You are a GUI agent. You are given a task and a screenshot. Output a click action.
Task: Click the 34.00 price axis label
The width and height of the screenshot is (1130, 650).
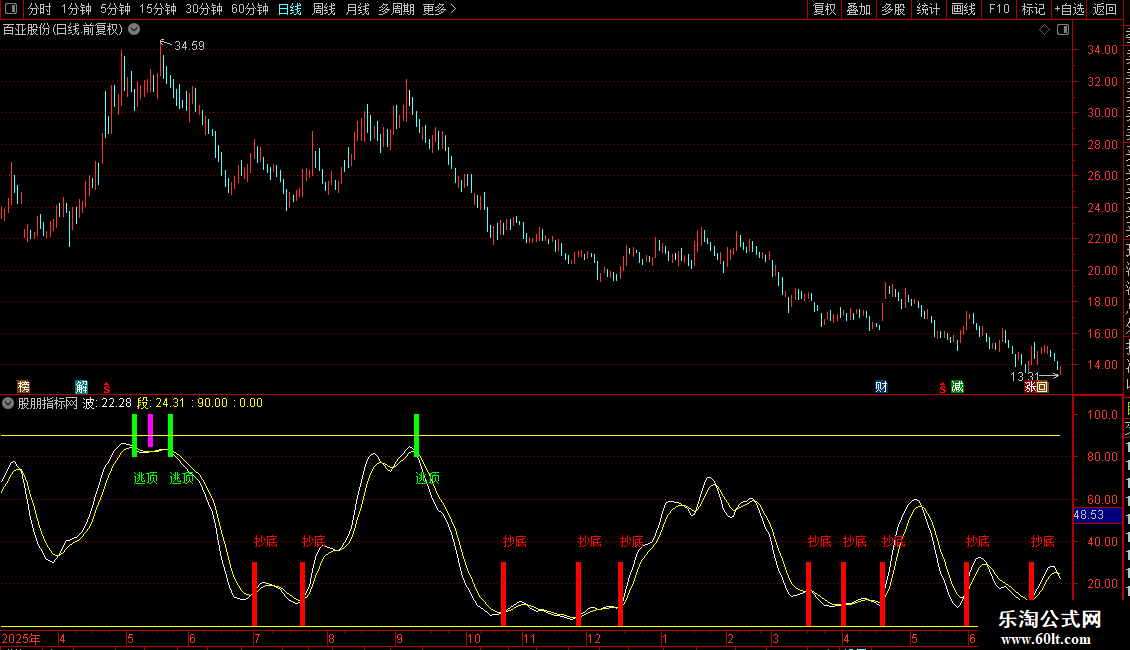(x=1103, y=50)
